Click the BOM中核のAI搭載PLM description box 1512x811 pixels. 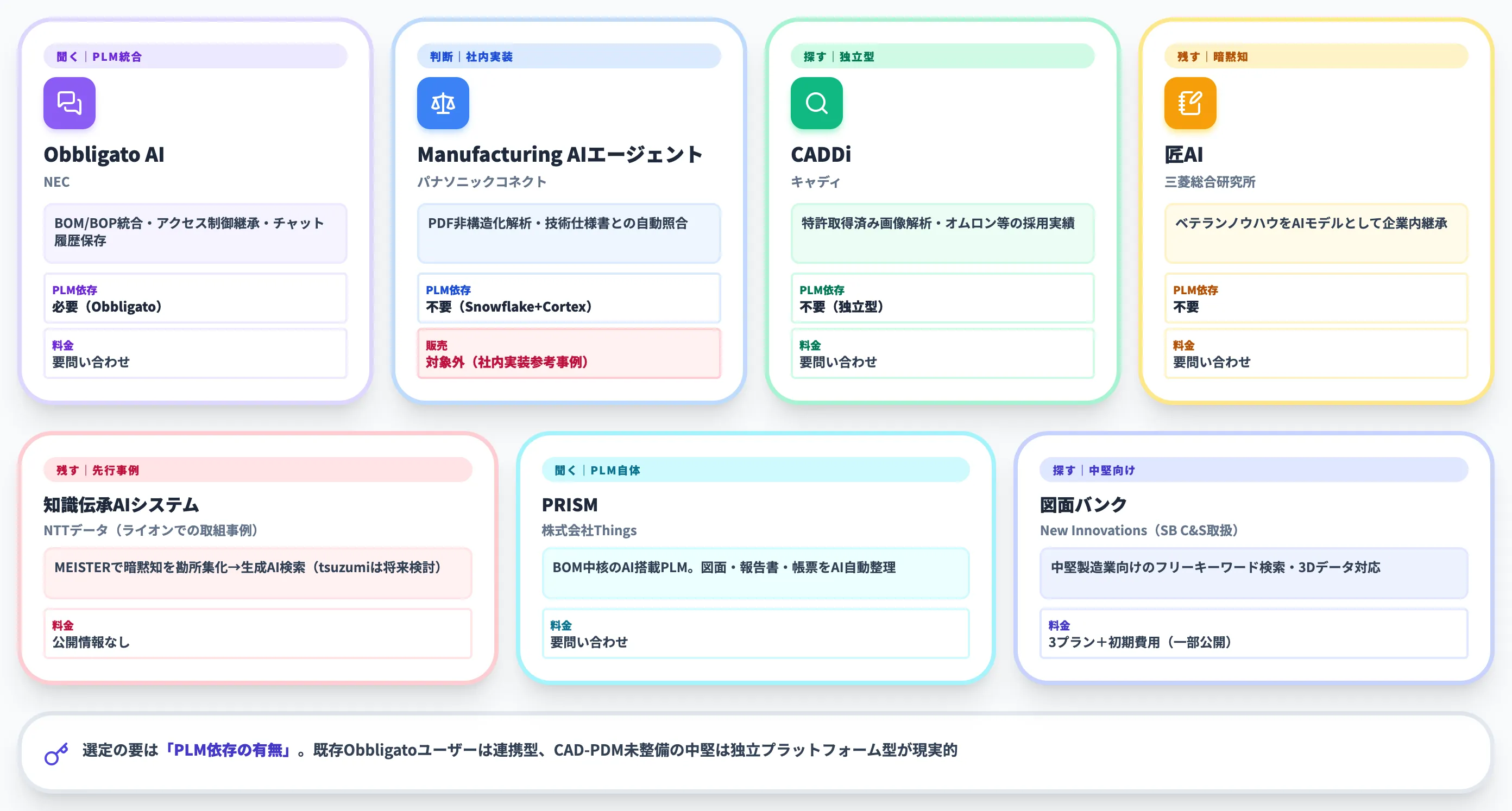pos(755,573)
